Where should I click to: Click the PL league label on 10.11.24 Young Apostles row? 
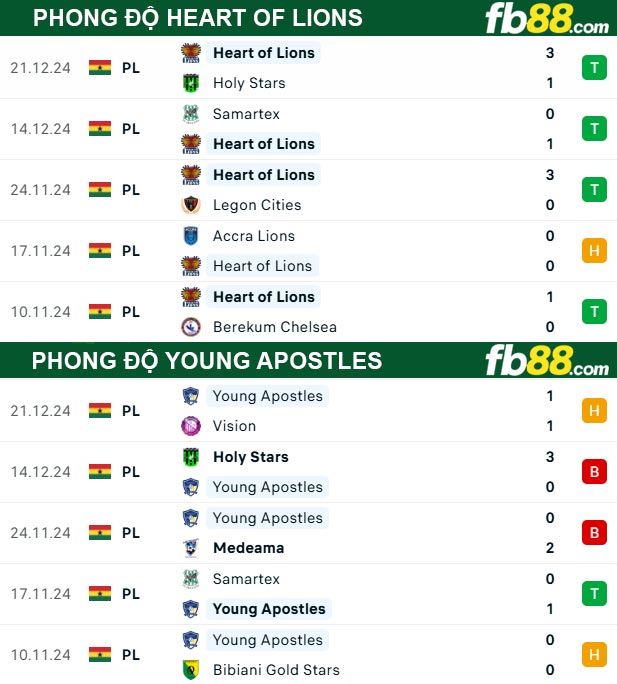(131, 655)
